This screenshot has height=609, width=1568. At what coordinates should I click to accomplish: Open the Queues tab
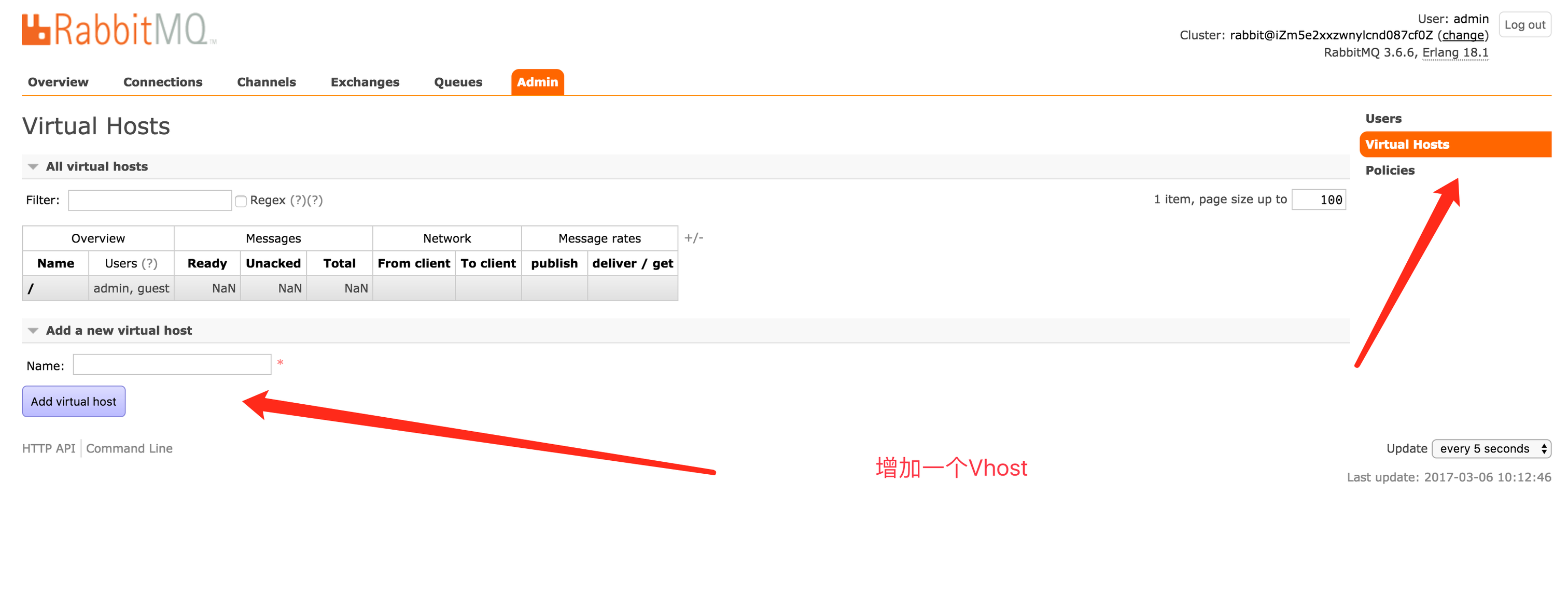pyautogui.click(x=458, y=82)
